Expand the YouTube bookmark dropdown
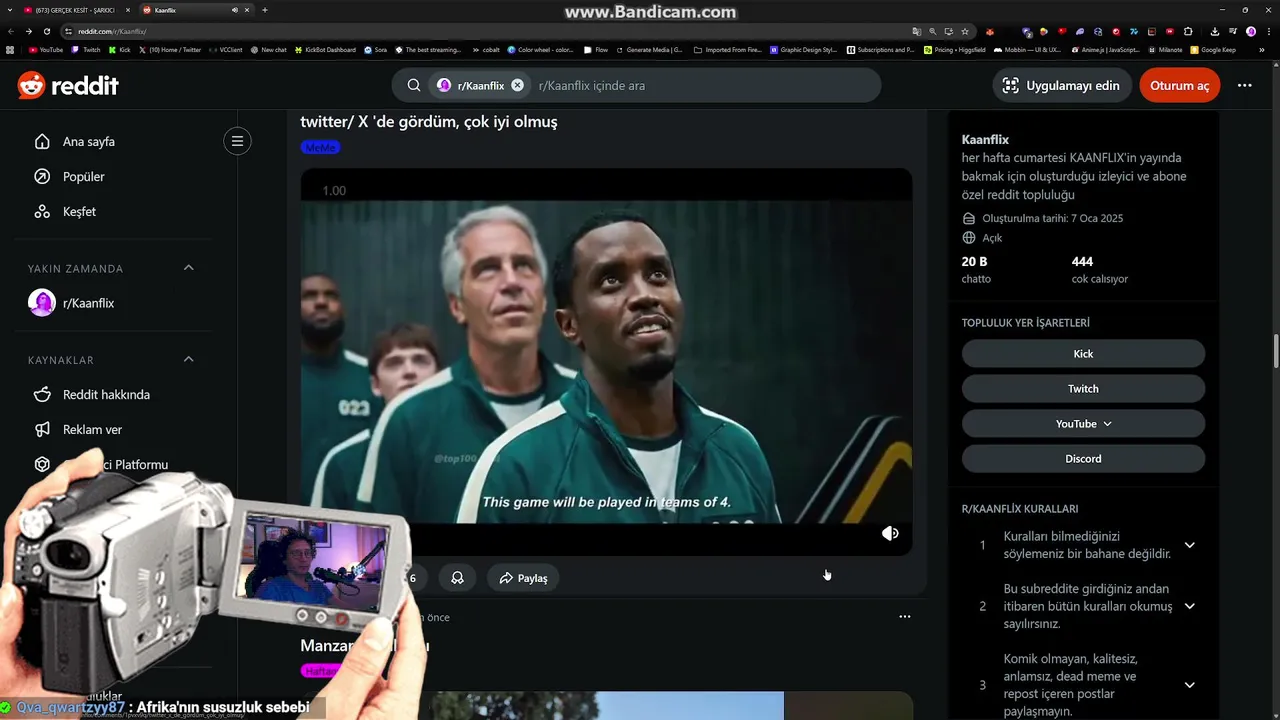 pyautogui.click(x=1083, y=423)
